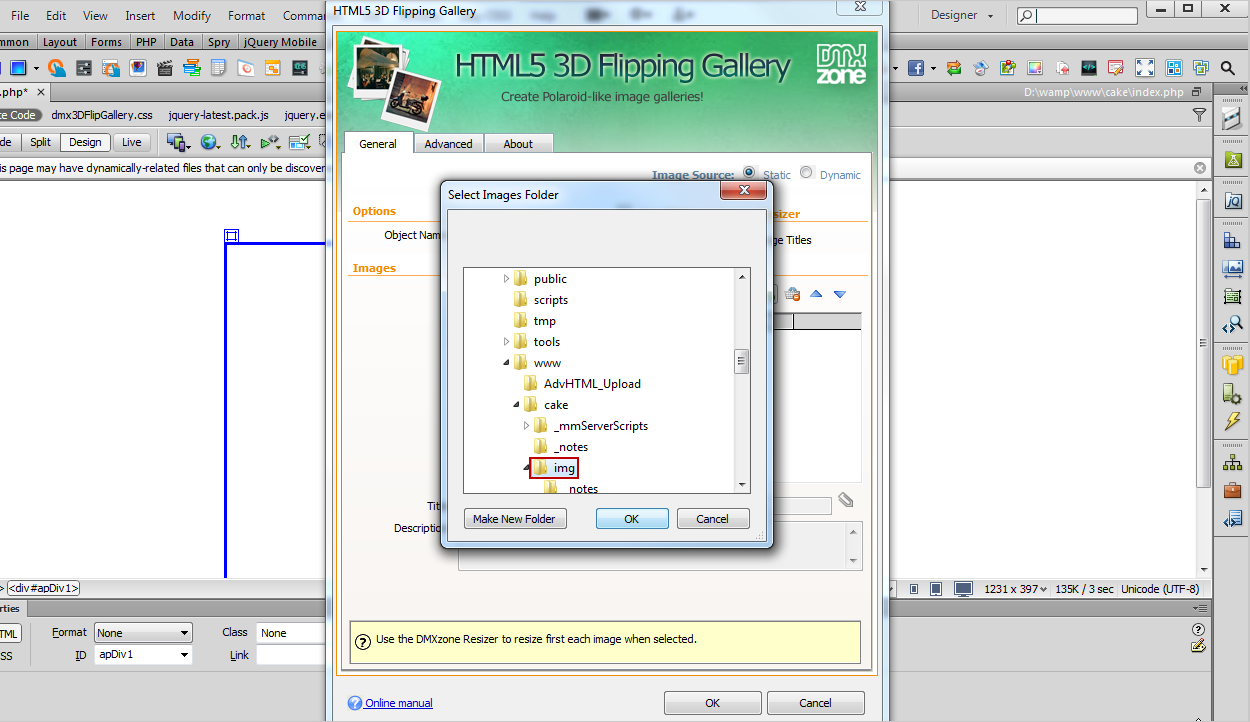Click the move image down arrow
The height and width of the screenshot is (722, 1250).
click(840, 294)
